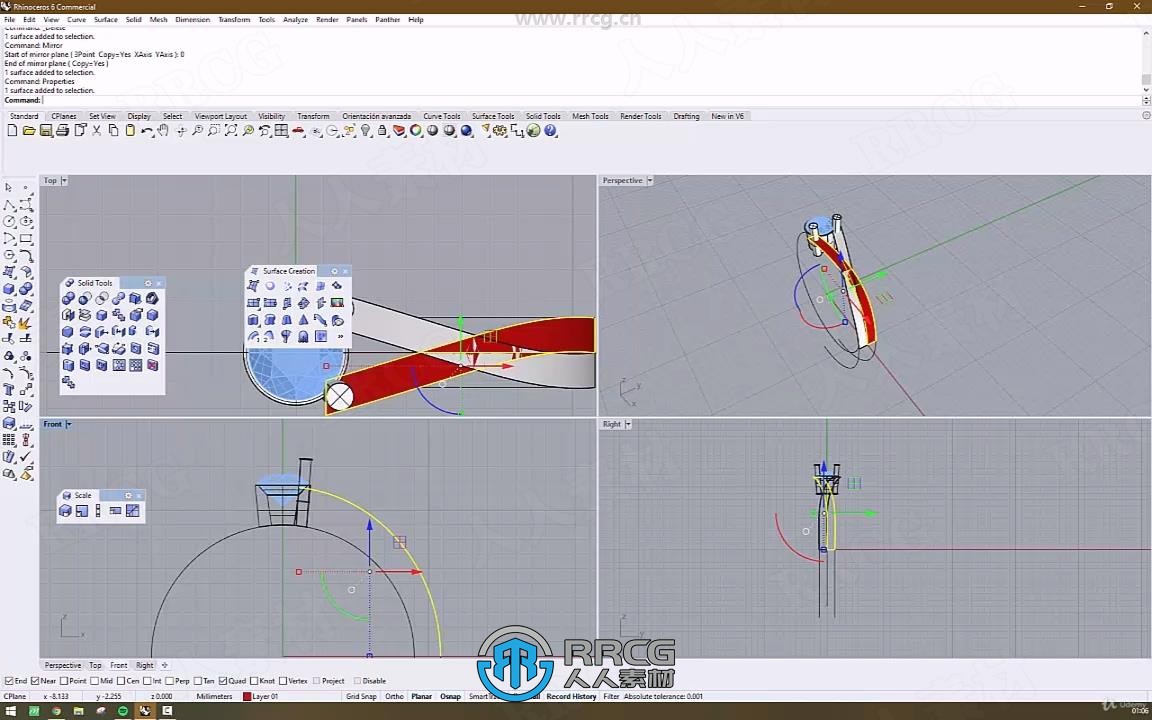Expand more tools in Surface Creation panel
Viewport: 1152px width, 720px height.
[339, 336]
